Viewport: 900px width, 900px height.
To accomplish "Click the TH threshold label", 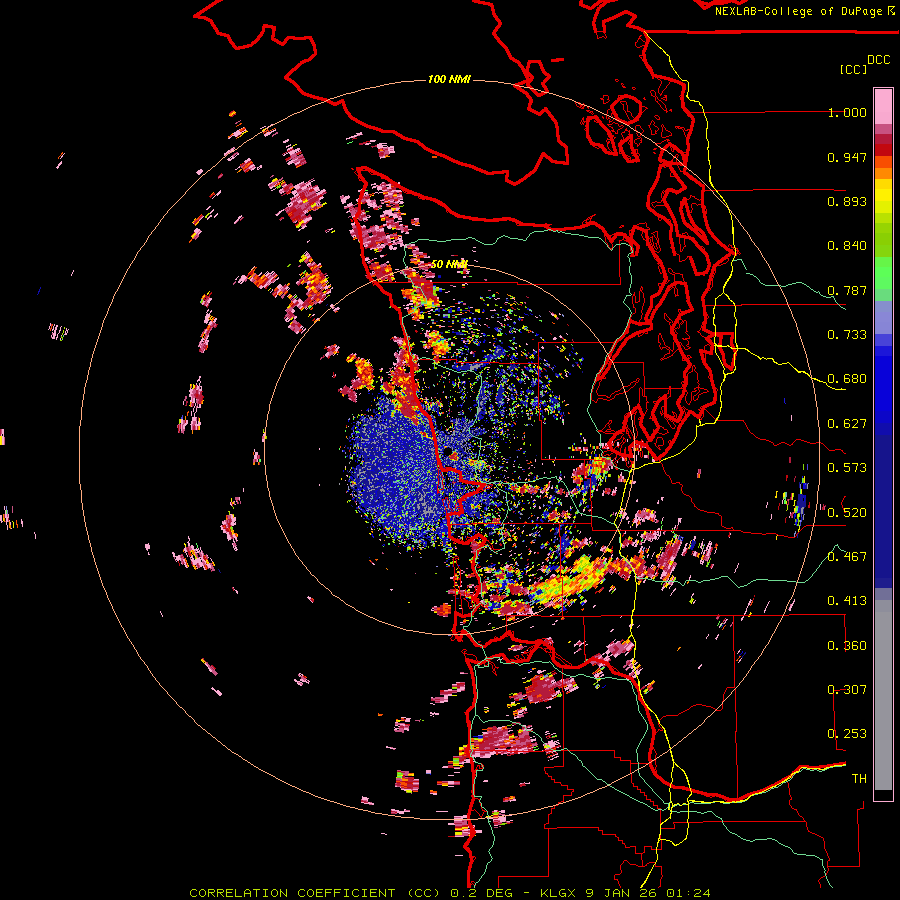I will [859, 779].
